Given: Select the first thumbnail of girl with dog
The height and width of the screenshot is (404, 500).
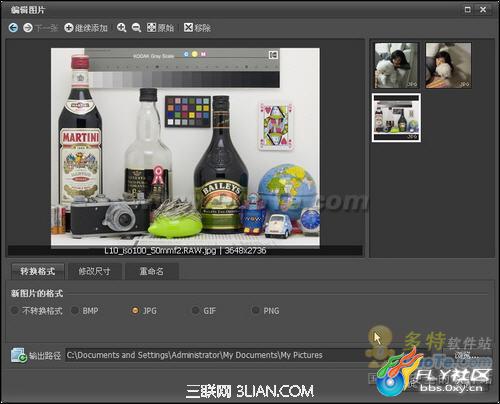Looking at the screenshot, I should pos(396,65).
